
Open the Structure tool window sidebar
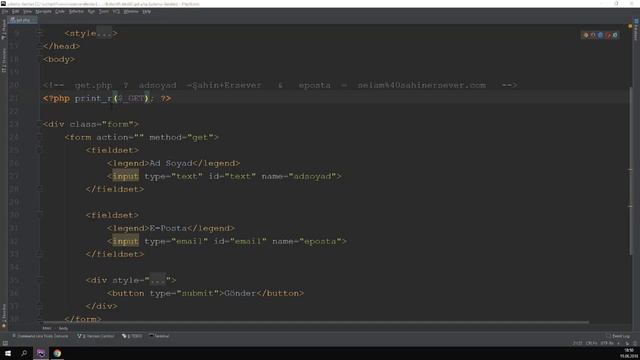click(x=4, y=60)
